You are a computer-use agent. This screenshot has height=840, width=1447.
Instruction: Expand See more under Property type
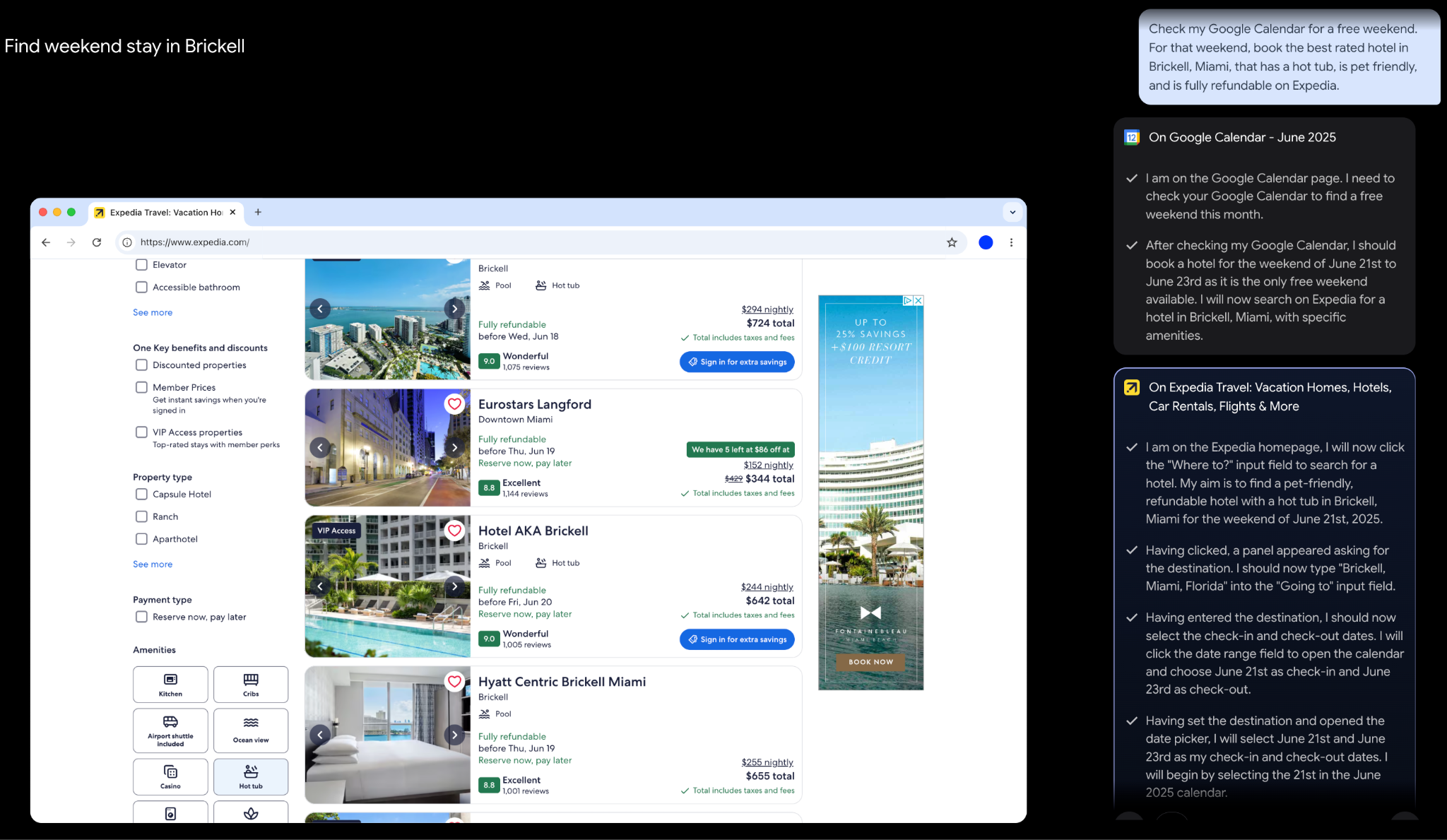point(152,564)
